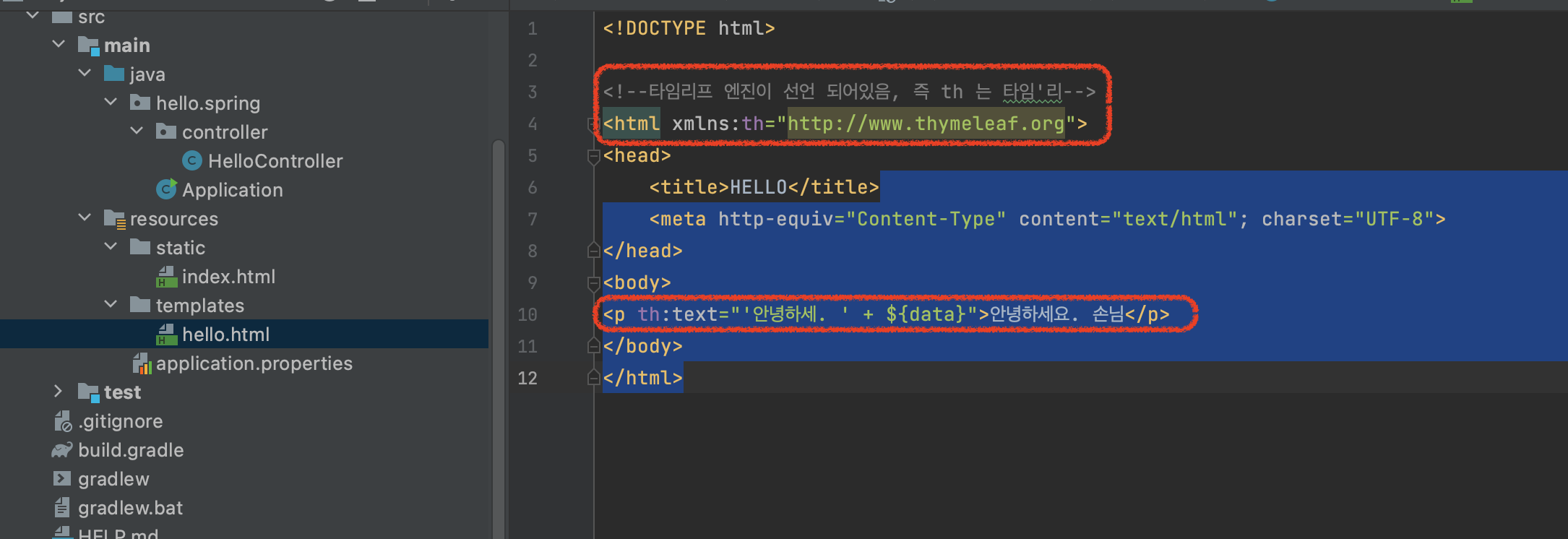Click the index.html file icon
Screen dimensions: 1568x539
point(167,276)
